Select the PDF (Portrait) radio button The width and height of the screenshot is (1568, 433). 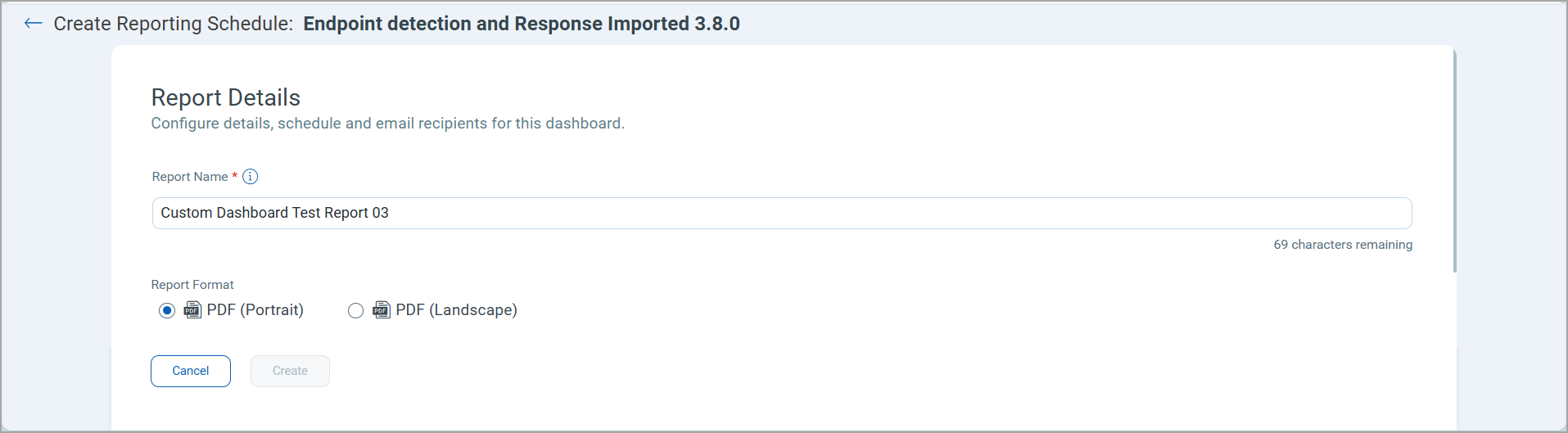pyautogui.click(x=167, y=311)
